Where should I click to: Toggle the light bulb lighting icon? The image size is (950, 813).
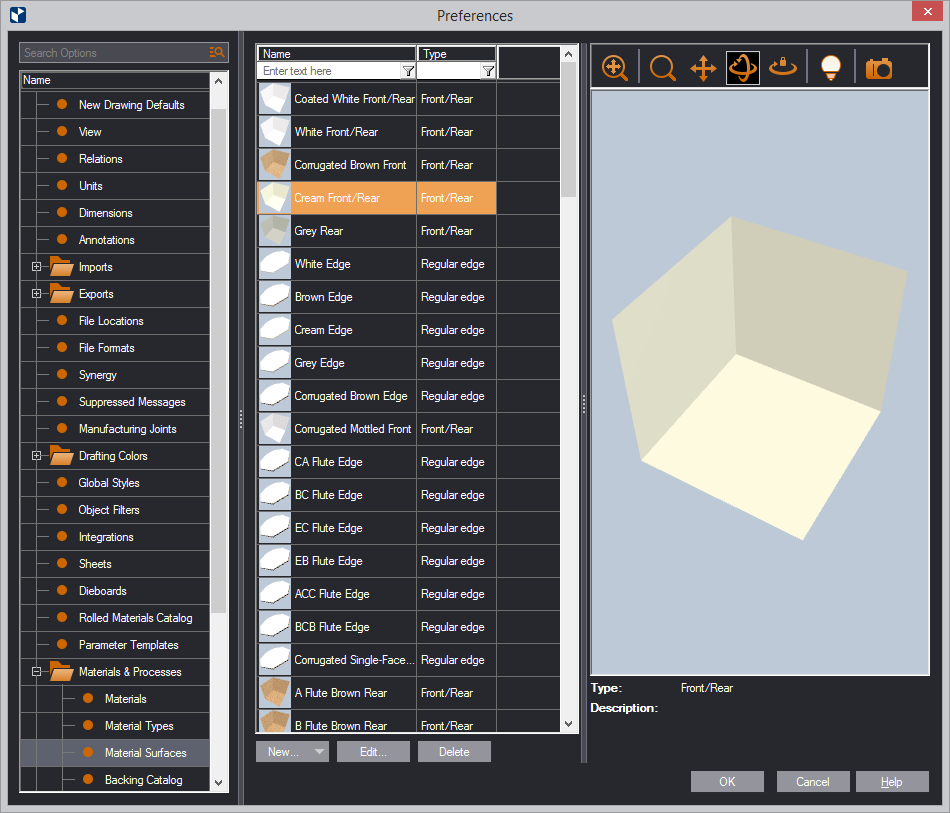click(x=831, y=67)
